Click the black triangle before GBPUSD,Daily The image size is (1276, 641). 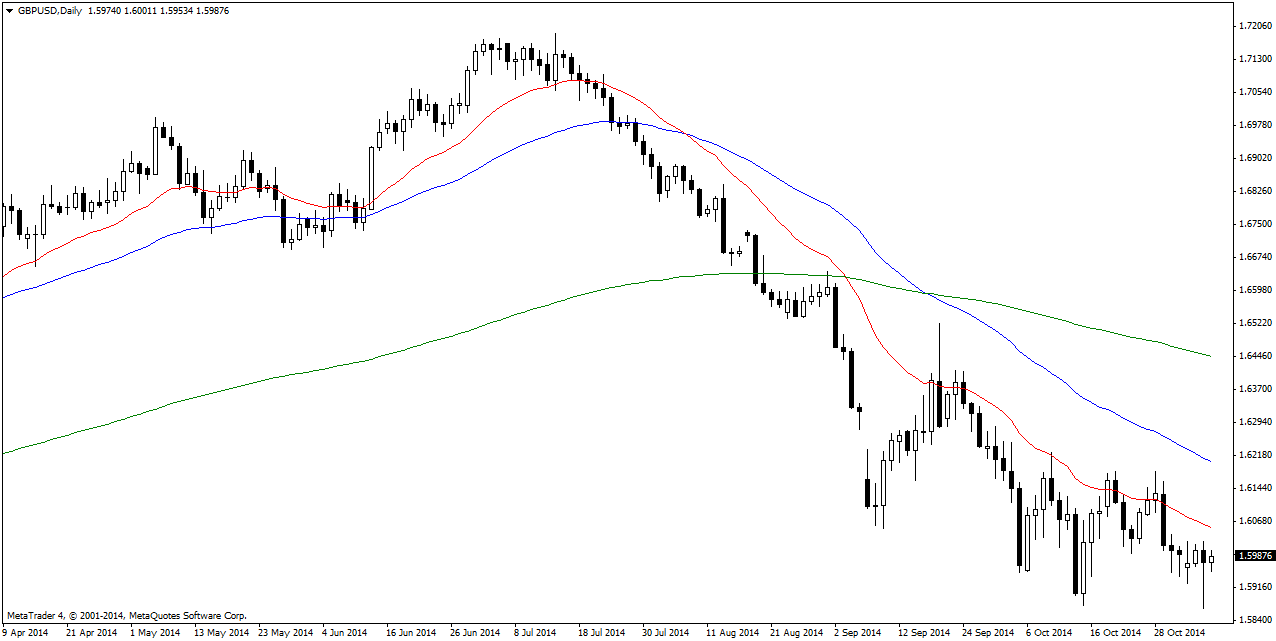[8, 10]
